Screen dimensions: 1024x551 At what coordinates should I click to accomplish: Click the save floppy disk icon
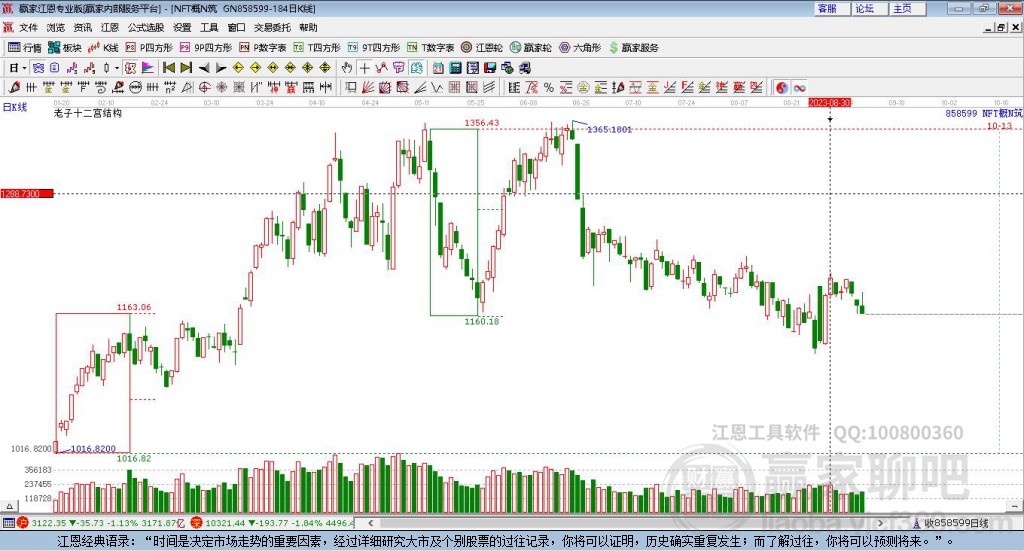coord(490,68)
